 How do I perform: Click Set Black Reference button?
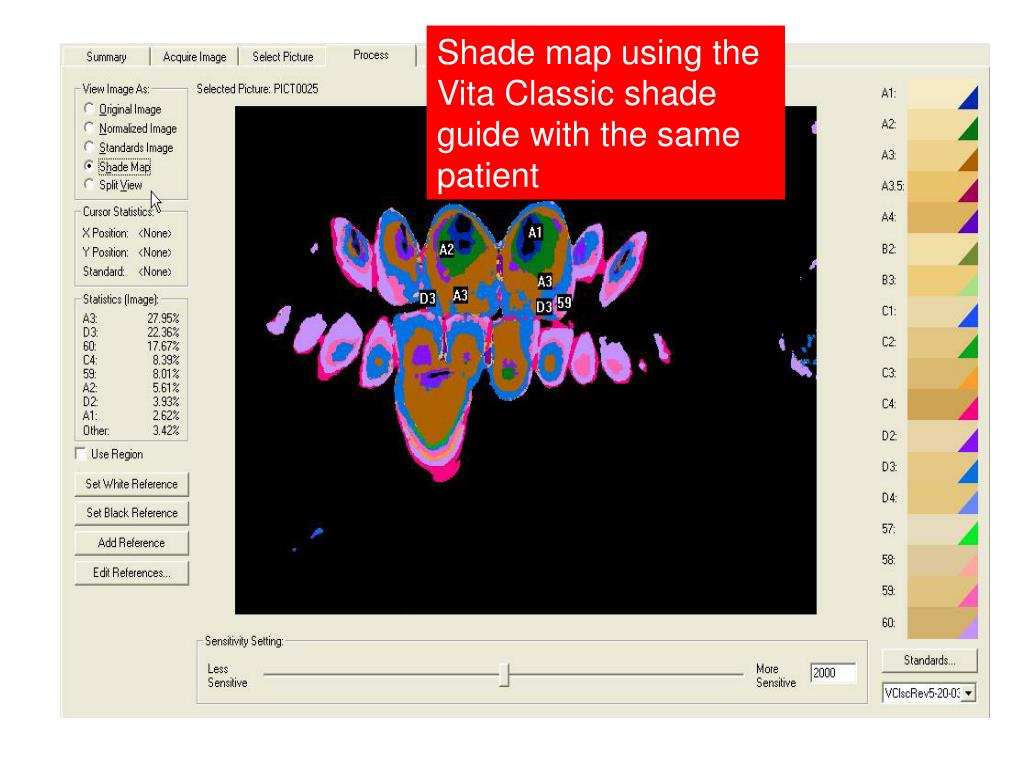(x=131, y=513)
